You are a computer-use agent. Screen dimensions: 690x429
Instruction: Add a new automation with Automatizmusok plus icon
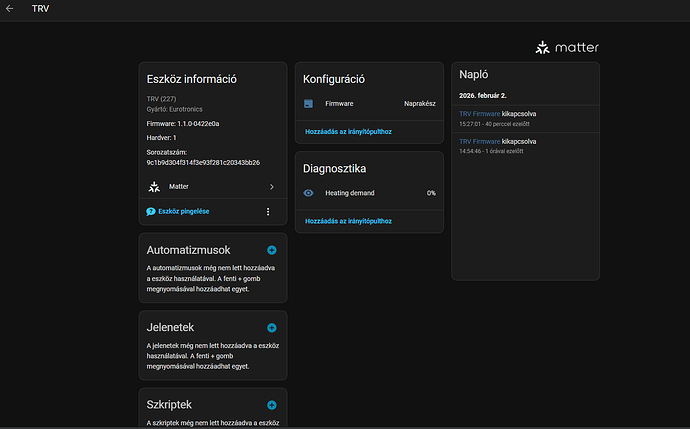[271, 250]
